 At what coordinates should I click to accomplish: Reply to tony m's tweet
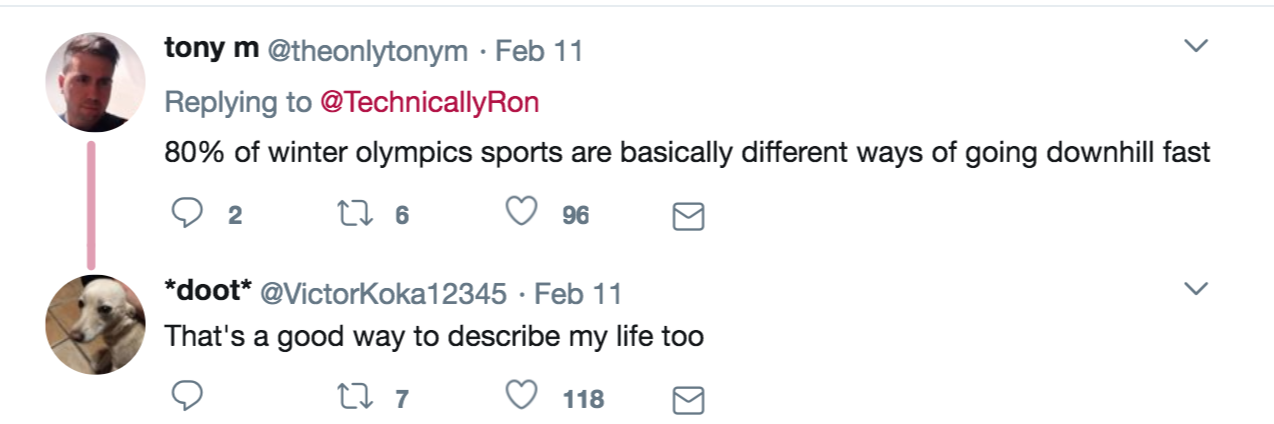186,215
